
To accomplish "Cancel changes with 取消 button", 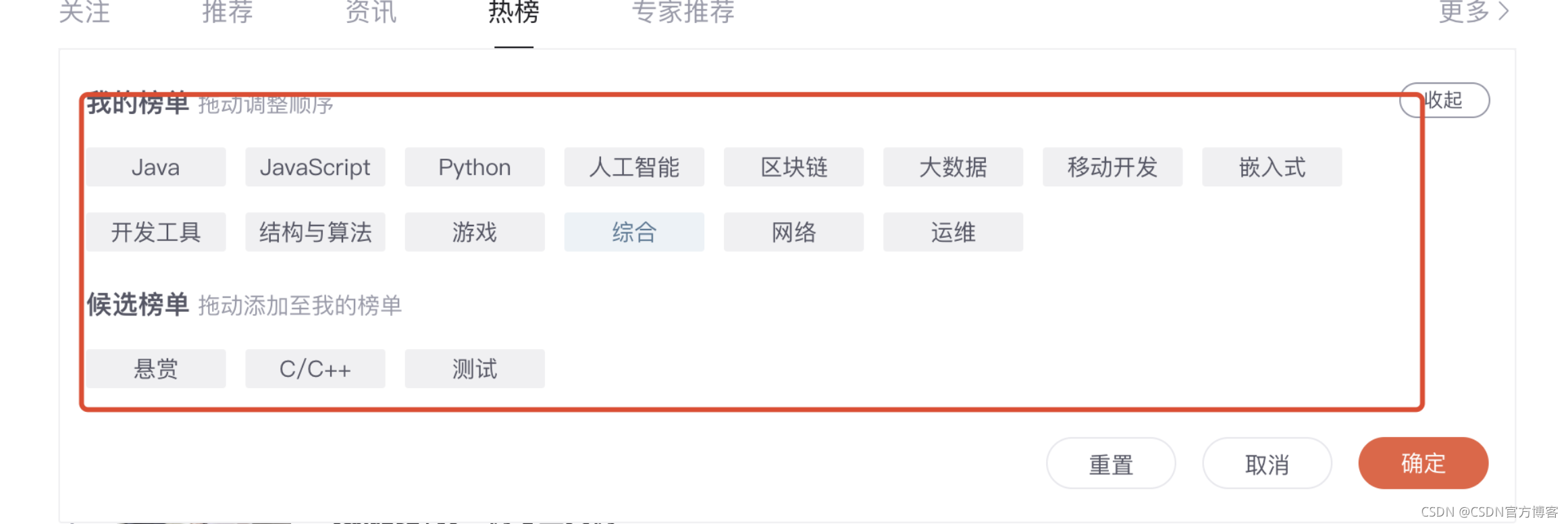I will point(1267,463).
